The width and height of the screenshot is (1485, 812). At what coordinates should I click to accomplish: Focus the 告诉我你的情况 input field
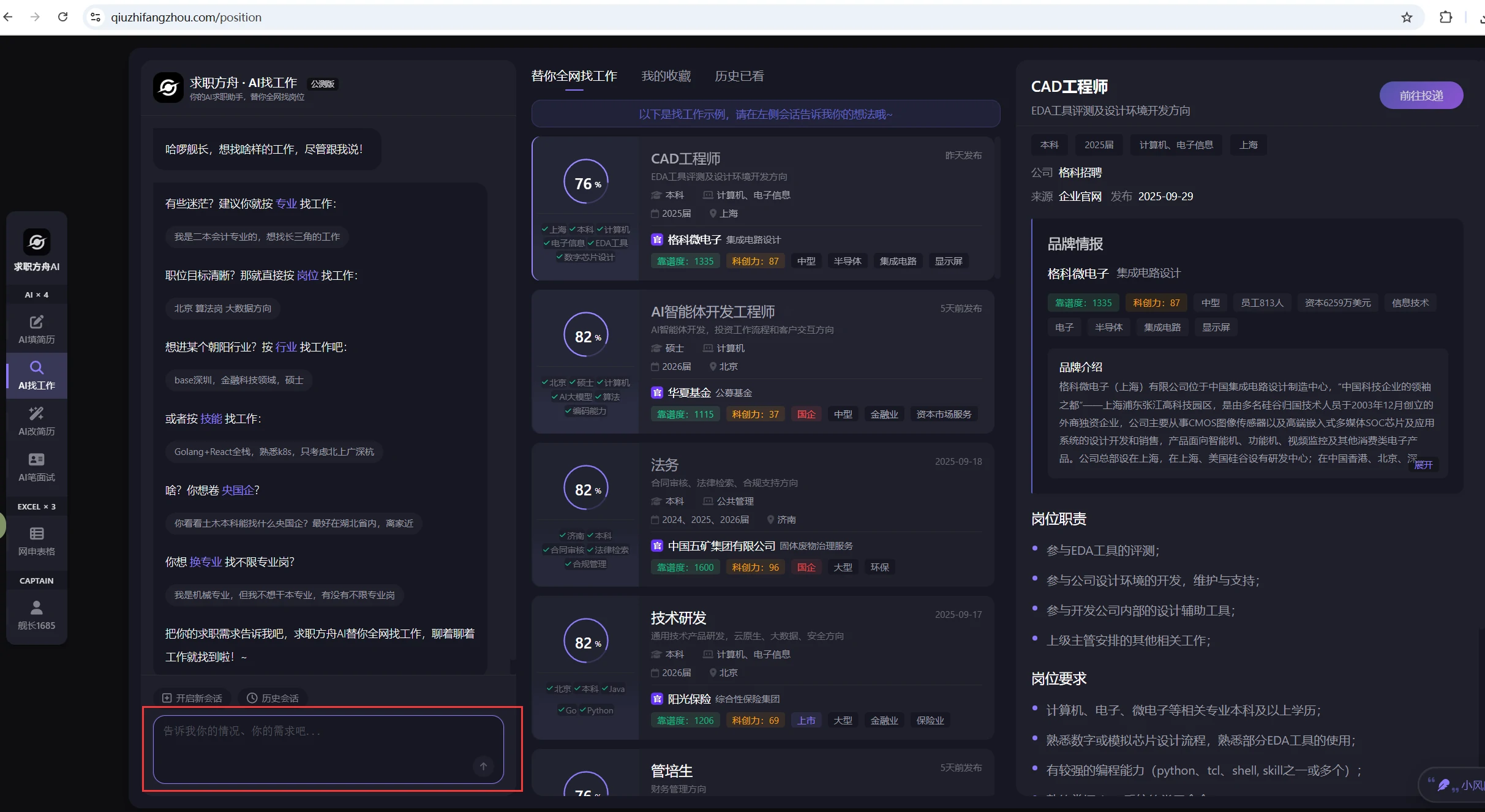[x=318, y=741]
